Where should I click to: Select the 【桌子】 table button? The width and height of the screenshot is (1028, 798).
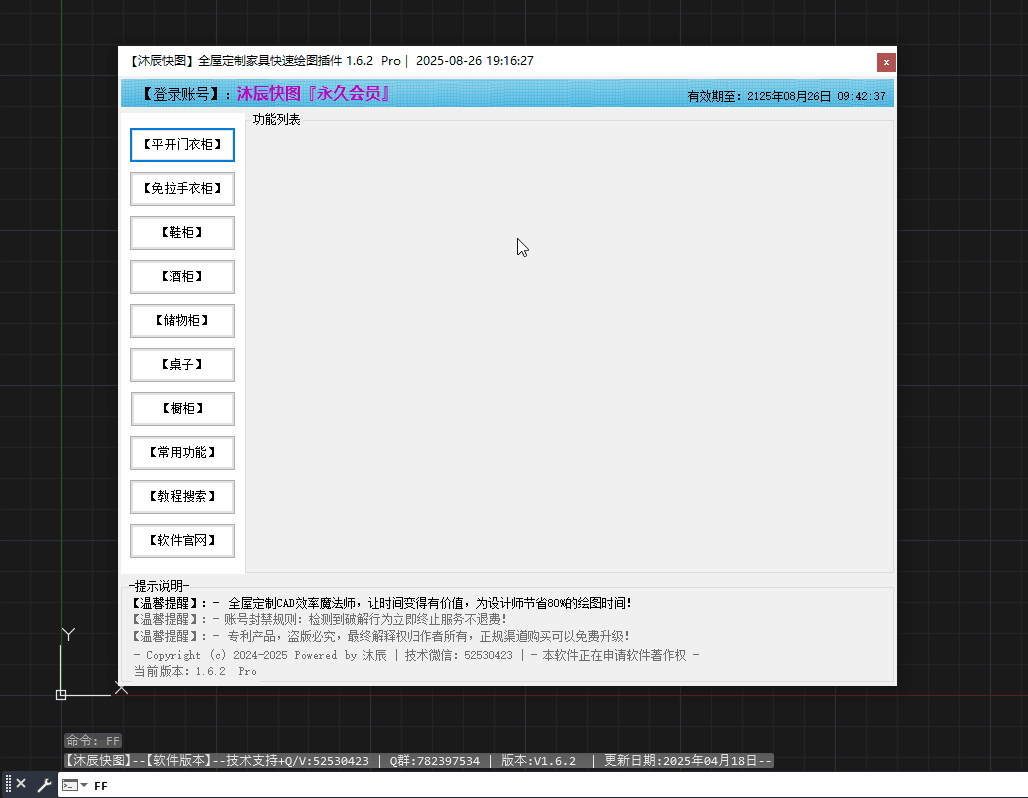pyautogui.click(x=182, y=365)
